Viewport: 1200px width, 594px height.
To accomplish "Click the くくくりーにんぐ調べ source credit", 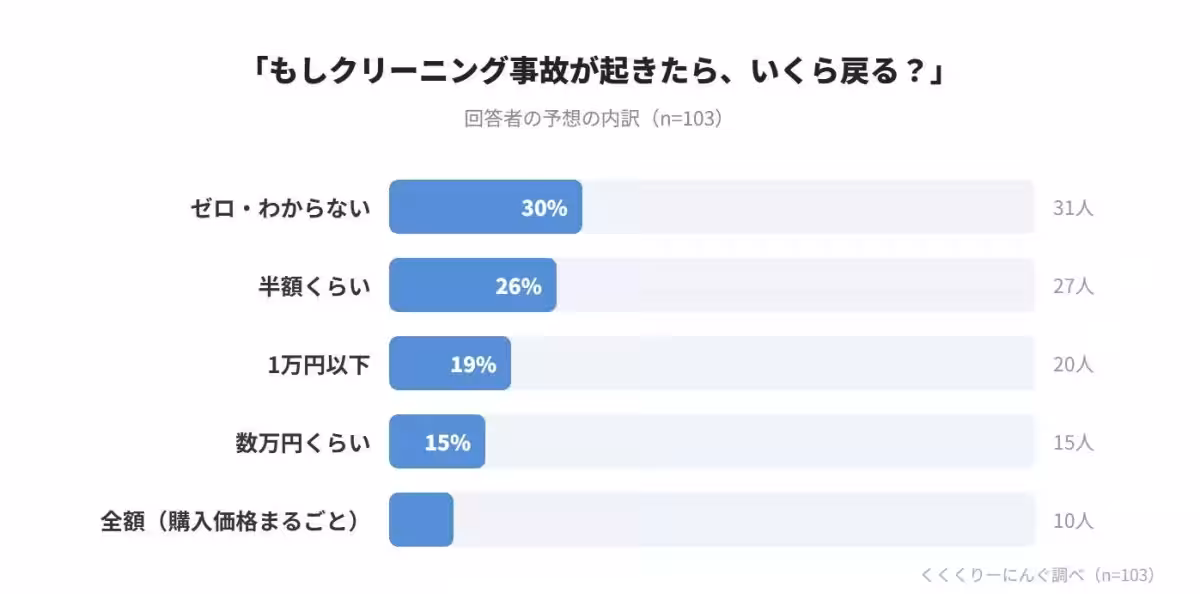I will (x=1037, y=574).
